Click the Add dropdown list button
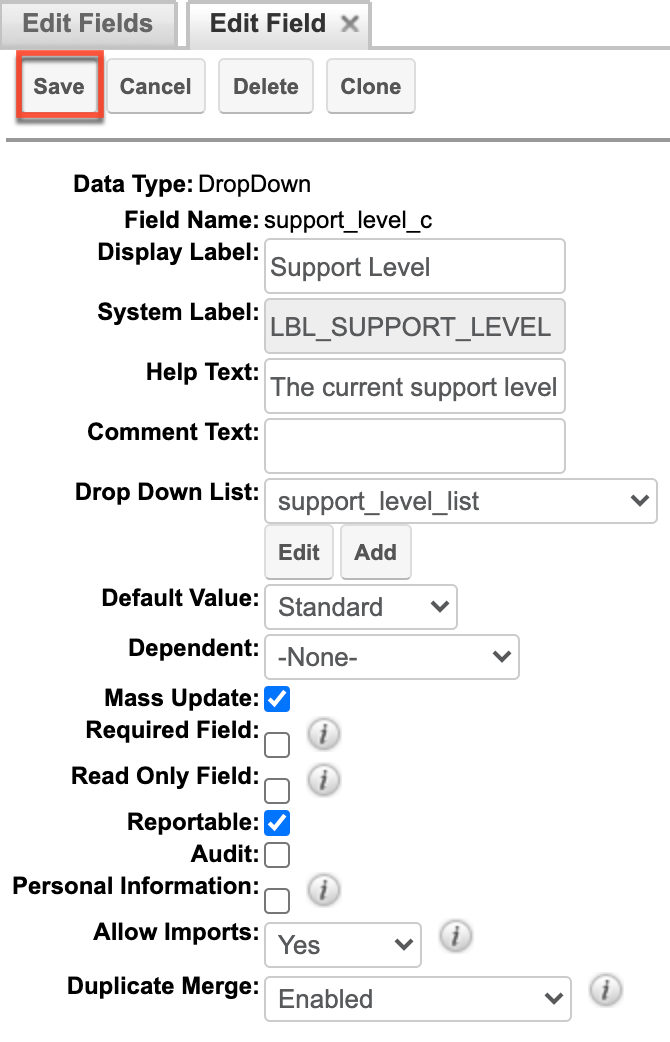 [x=375, y=553]
